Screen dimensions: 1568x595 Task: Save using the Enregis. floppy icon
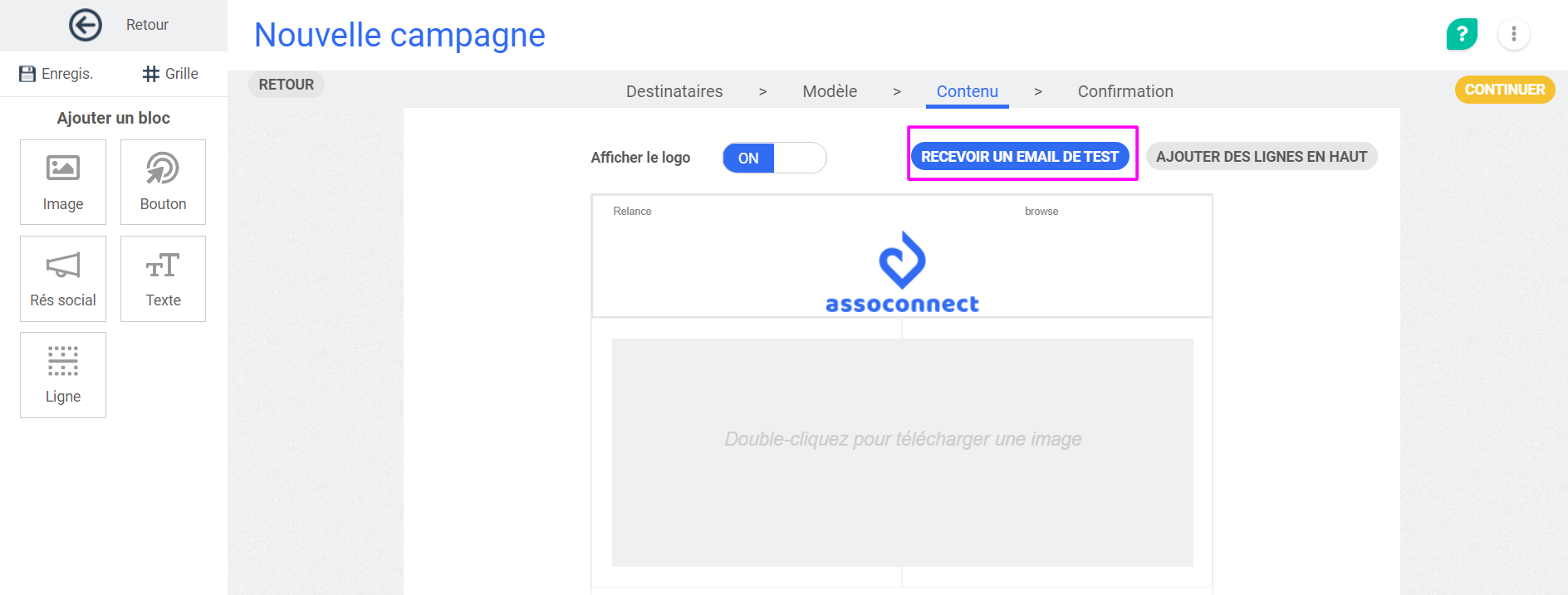tap(27, 74)
